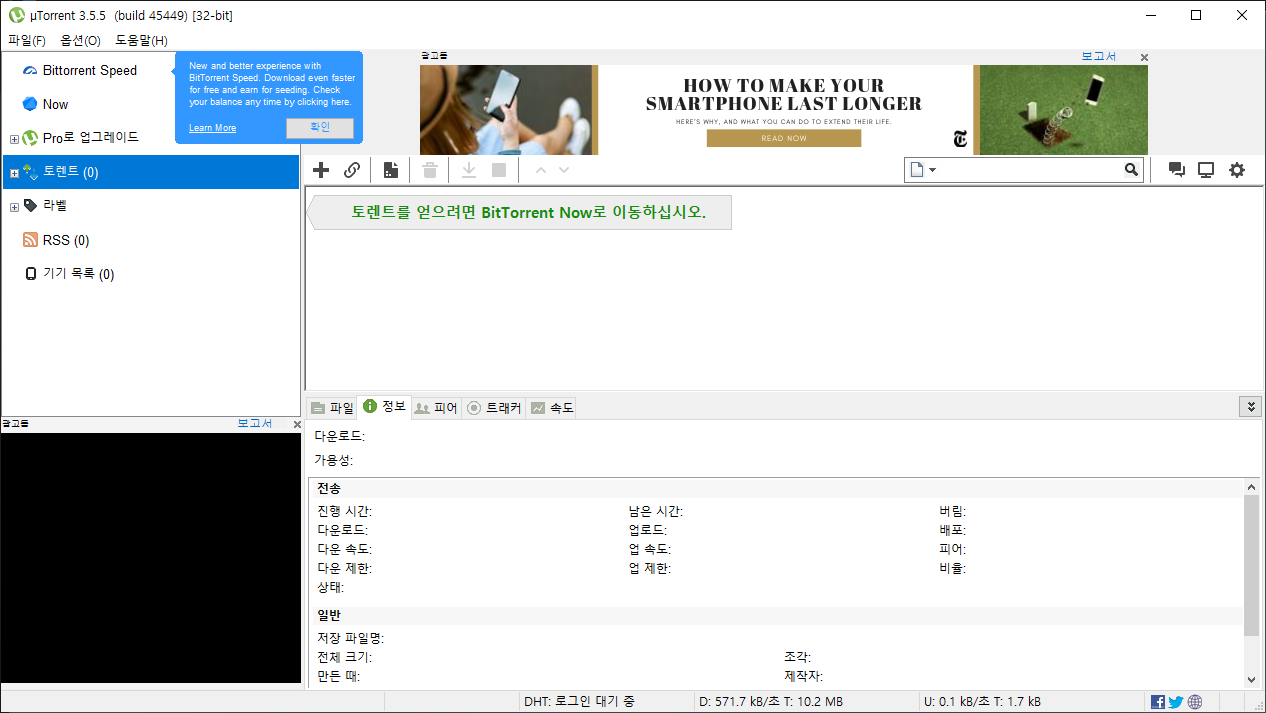Image resolution: width=1266 pixels, height=713 pixels.
Task: Click the Remove Torrent trash icon
Action: 430,170
